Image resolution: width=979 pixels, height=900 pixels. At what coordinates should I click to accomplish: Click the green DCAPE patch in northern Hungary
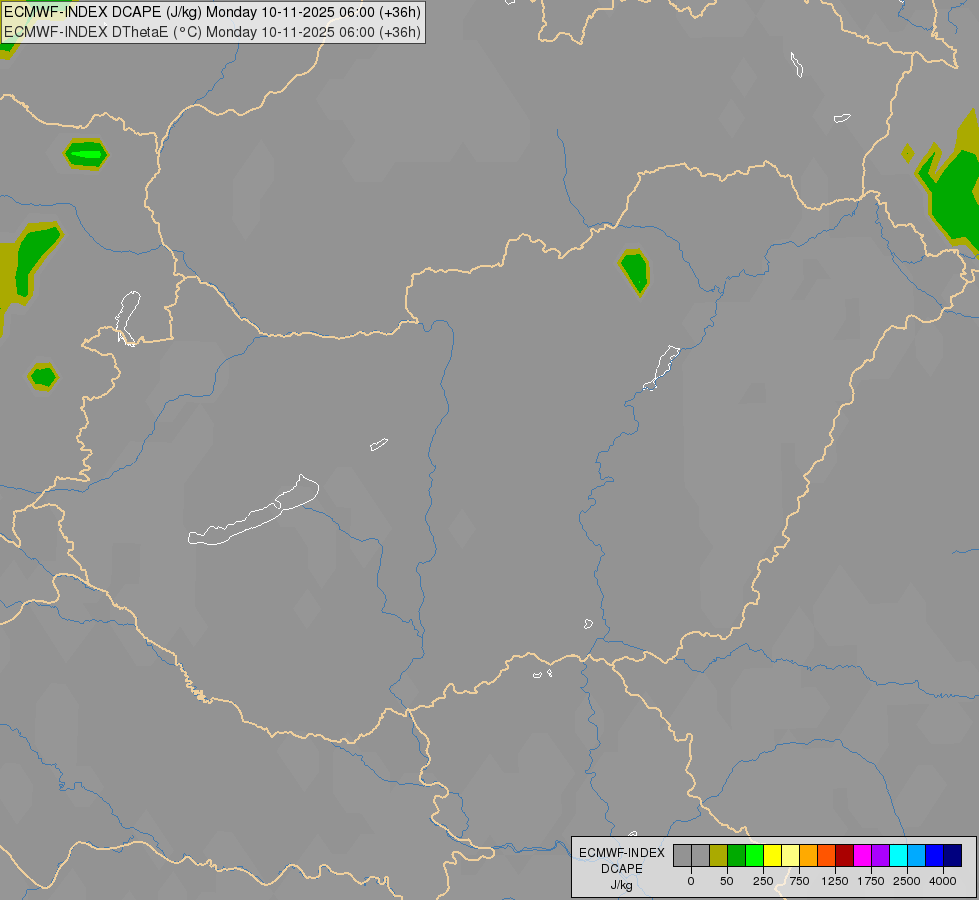click(x=635, y=272)
